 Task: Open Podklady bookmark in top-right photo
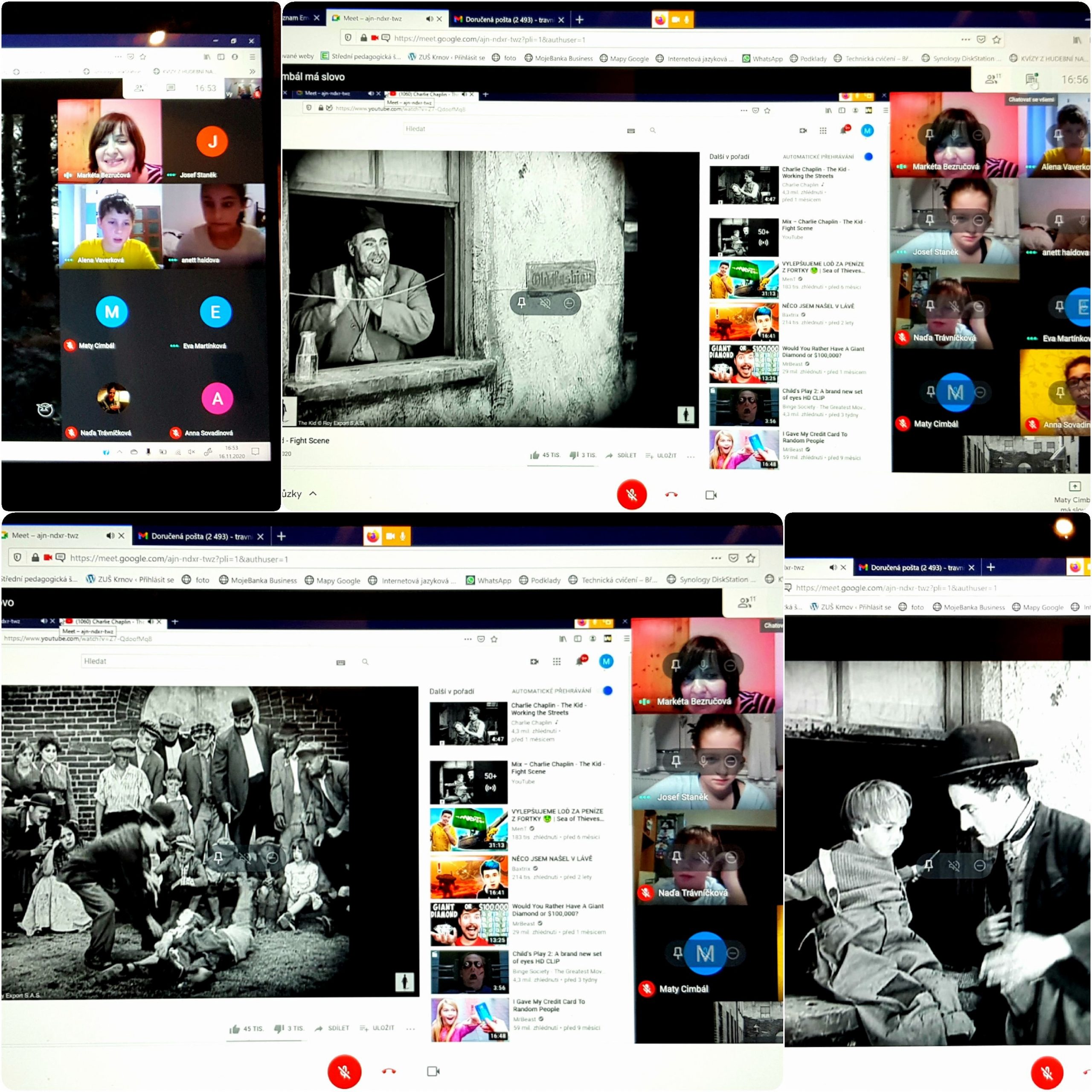[808, 58]
